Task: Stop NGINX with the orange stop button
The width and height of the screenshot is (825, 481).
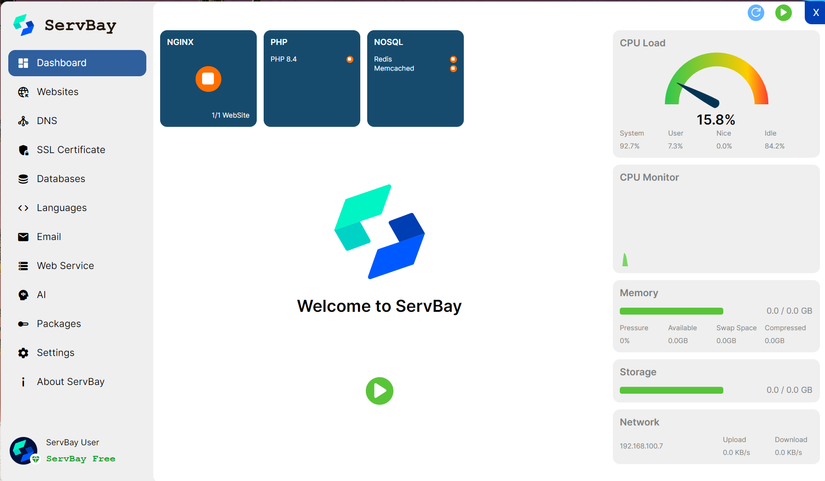Action: (x=208, y=79)
